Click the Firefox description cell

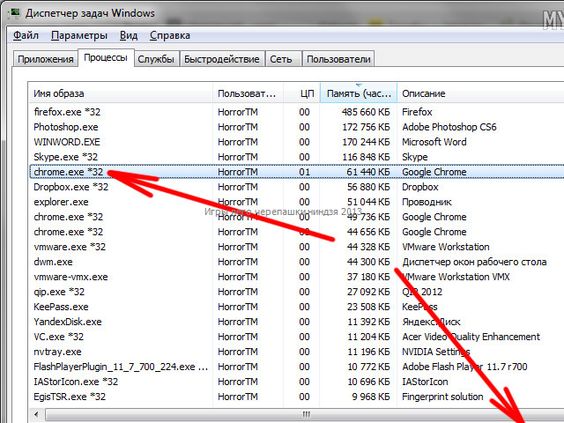[417, 112]
